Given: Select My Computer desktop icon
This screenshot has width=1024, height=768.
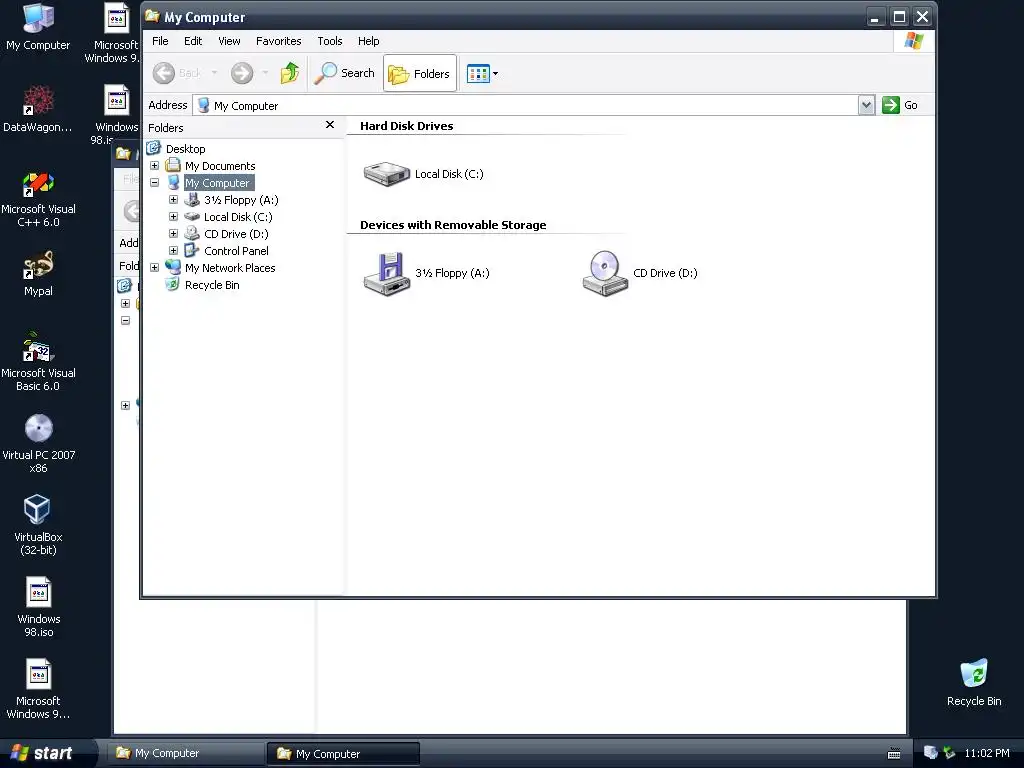Looking at the screenshot, I should pos(38,27).
